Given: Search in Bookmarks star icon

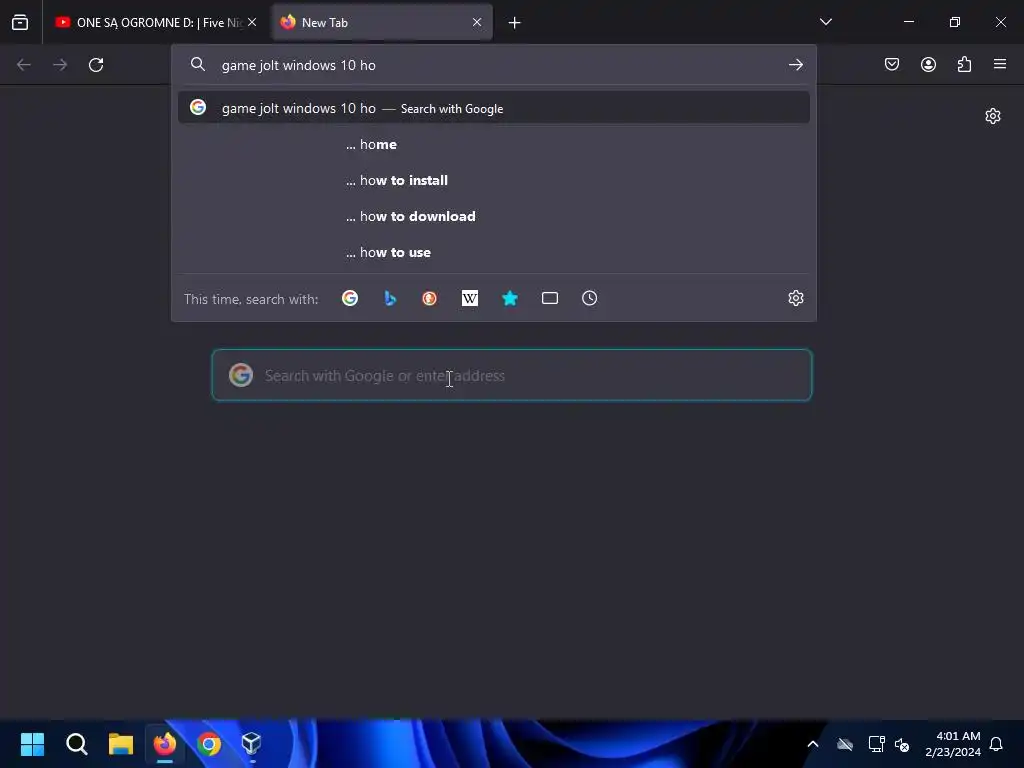Looking at the screenshot, I should [x=510, y=298].
